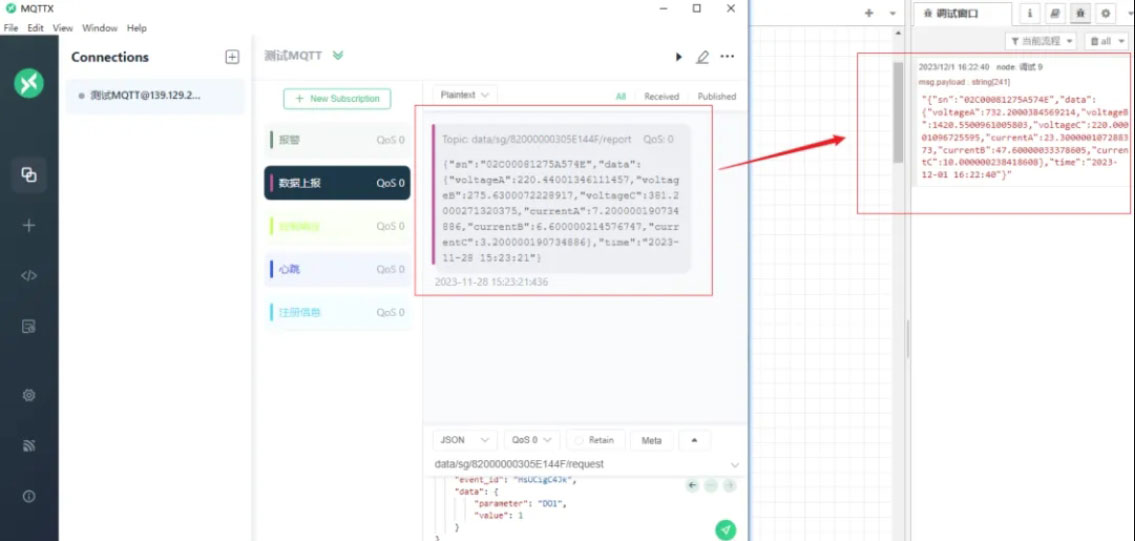The image size is (1135, 541).
Task: Open the Window menu
Action: click(99, 28)
